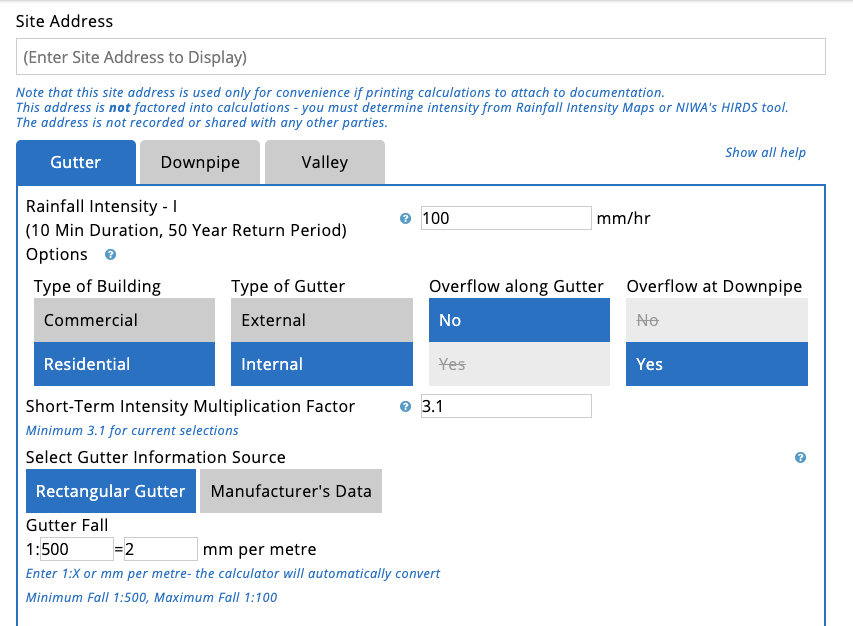Select External gutter type
Image resolution: width=853 pixels, height=626 pixels.
click(321, 320)
